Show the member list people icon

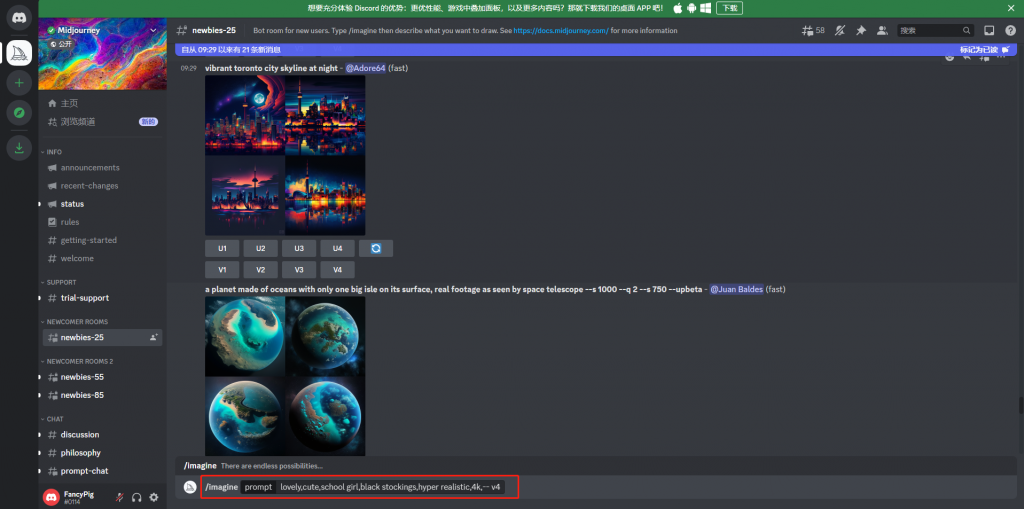(x=882, y=30)
